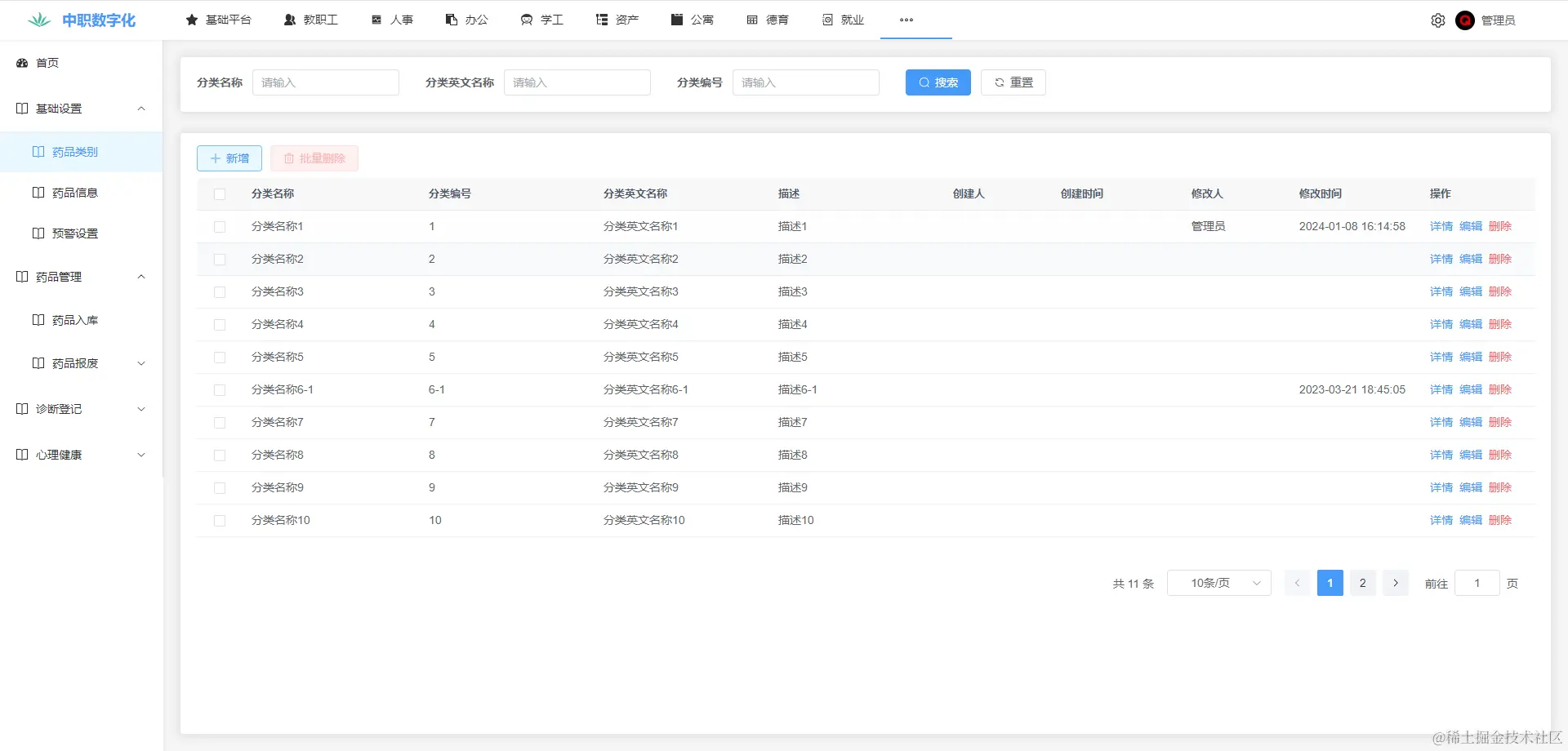This screenshot has width=1568, height=751.
Task: Check the row for 分类名称3
Action: pos(220,292)
